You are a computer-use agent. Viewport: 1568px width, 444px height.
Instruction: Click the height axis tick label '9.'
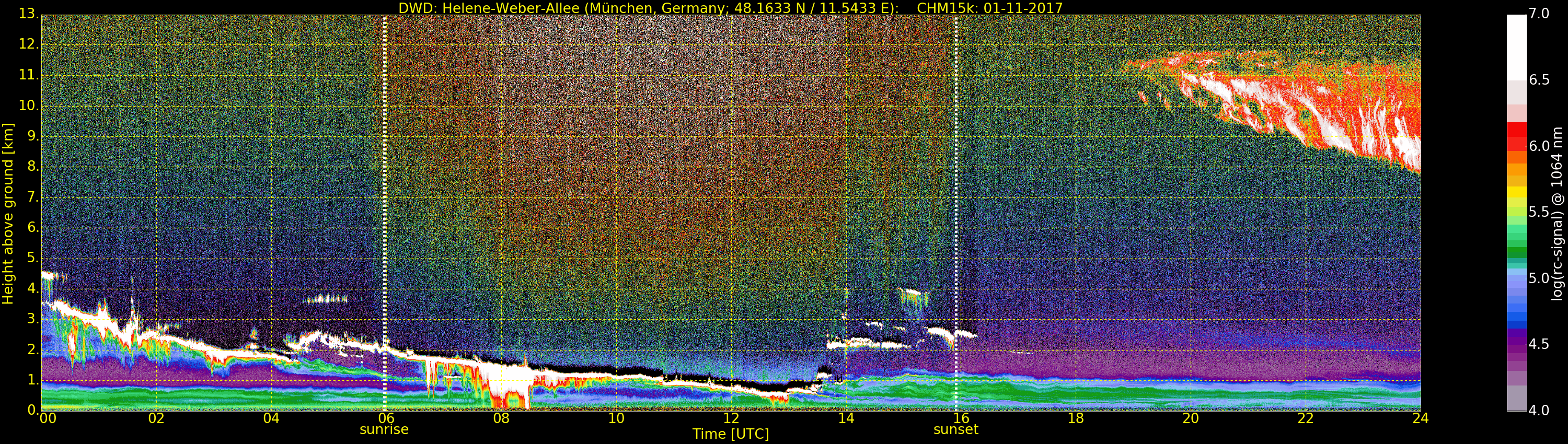click(33, 136)
